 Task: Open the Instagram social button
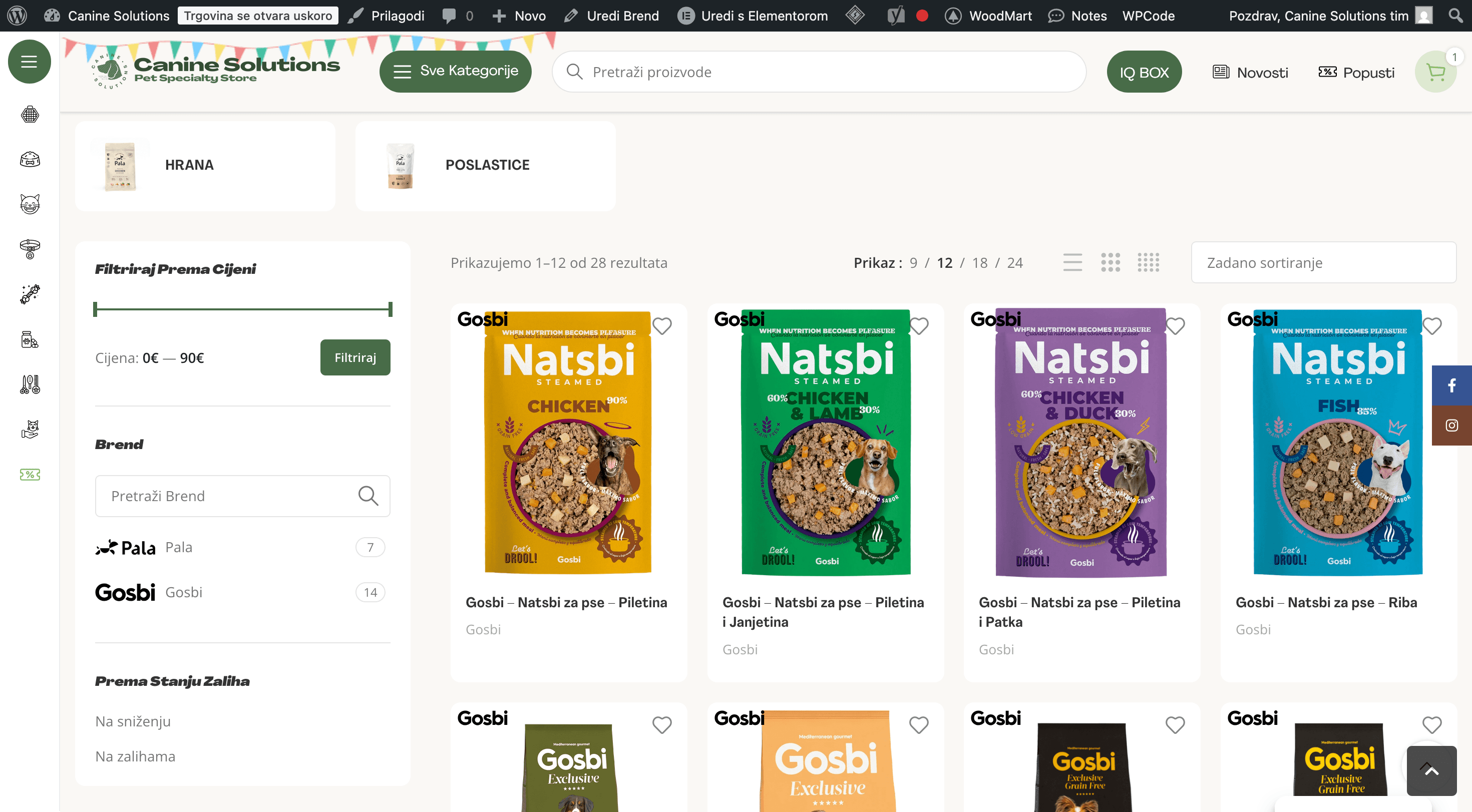coord(1451,425)
